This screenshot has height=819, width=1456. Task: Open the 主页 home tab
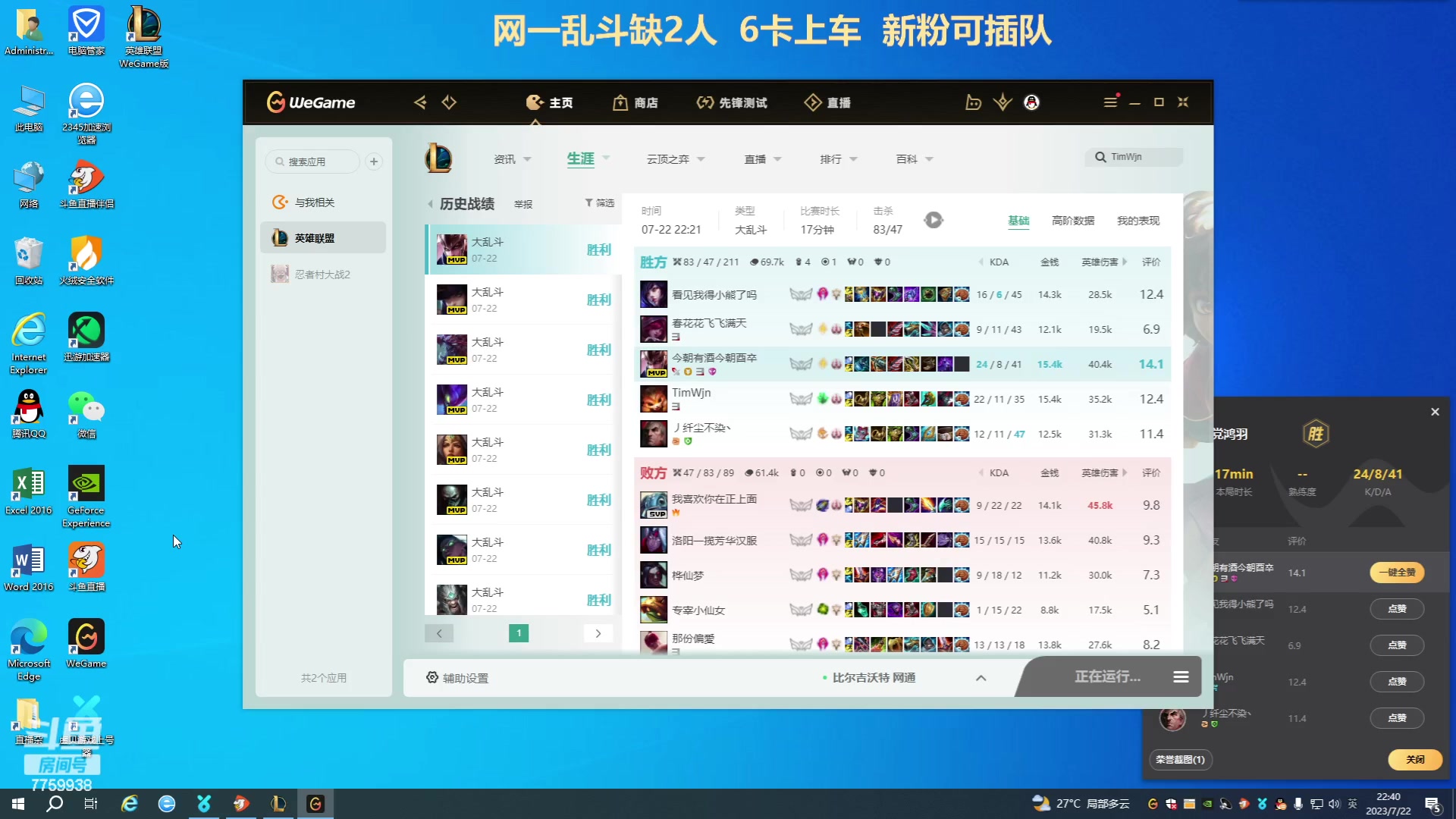[550, 102]
